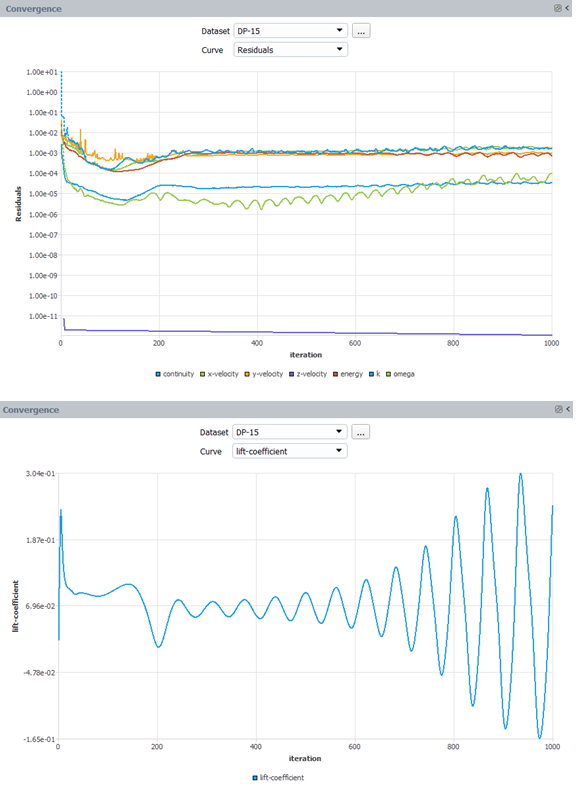Image resolution: width=576 pixels, height=802 pixels.
Task: Click the -1.65e-01 tick label
Action: pyautogui.click(x=39, y=739)
